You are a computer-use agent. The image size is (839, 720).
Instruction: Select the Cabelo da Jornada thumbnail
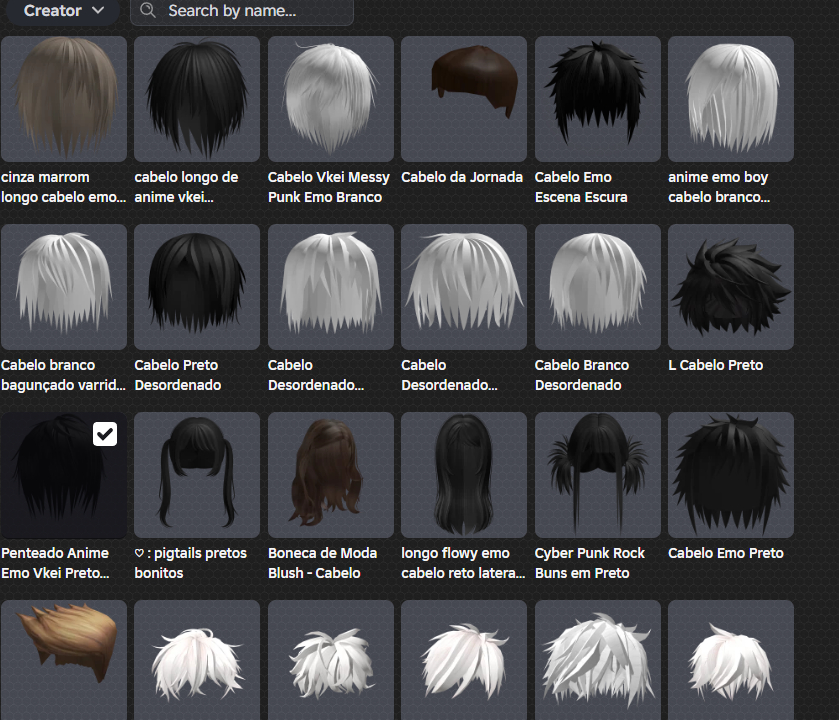tap(464, 99)
